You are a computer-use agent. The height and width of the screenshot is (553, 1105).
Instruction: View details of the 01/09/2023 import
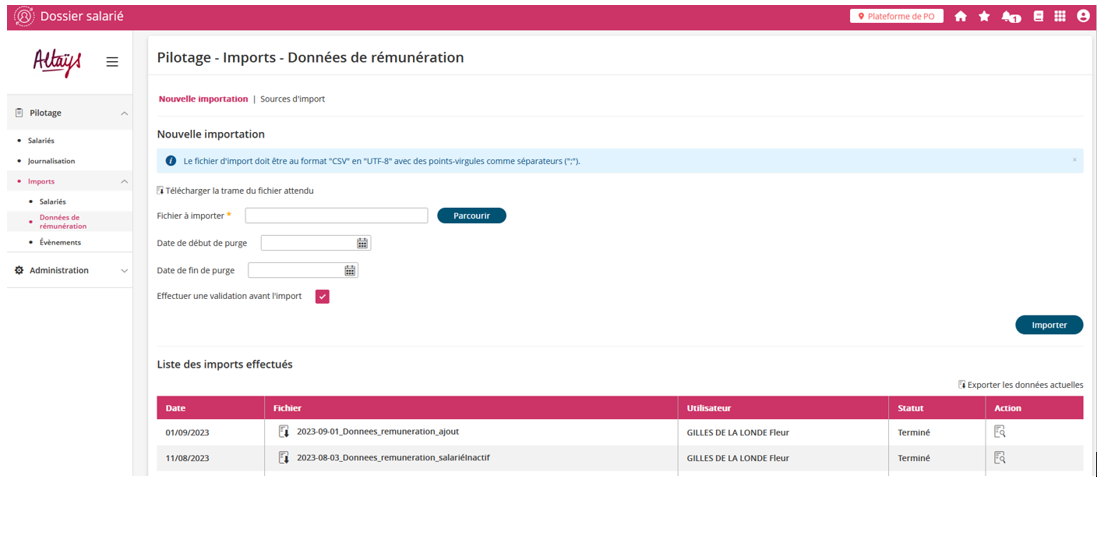click(999, 432)
